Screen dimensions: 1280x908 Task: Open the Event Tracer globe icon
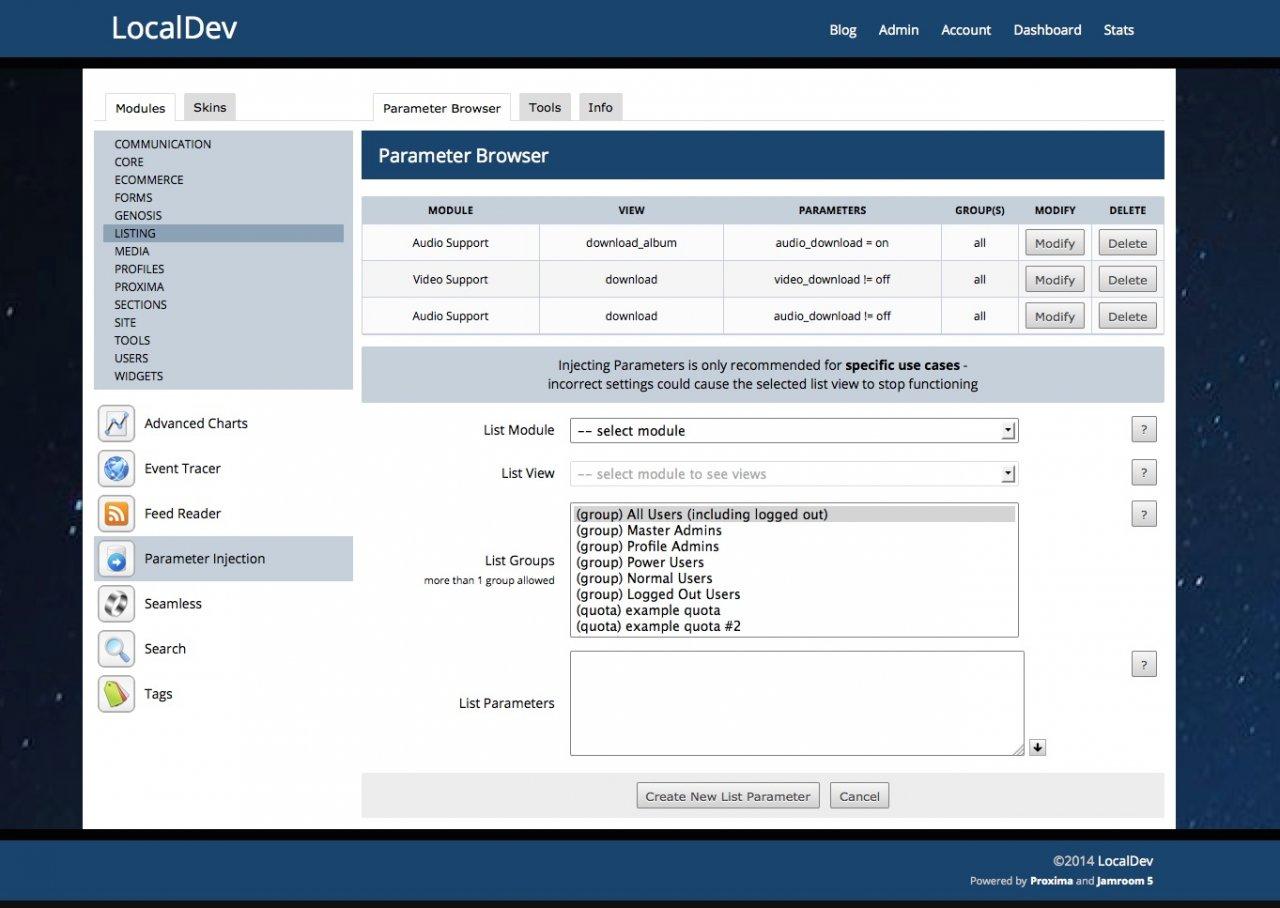coord(116,469)
